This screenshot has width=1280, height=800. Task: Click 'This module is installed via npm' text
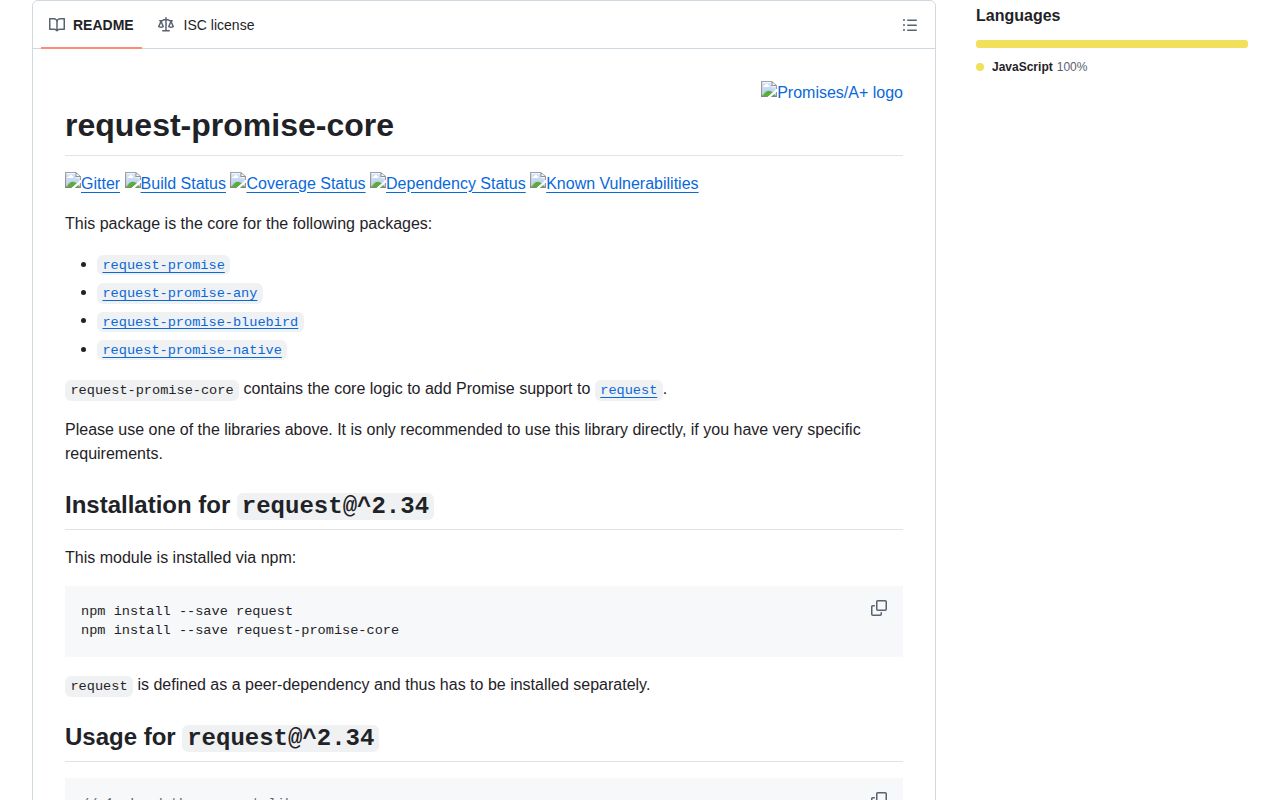pos(180,557)
